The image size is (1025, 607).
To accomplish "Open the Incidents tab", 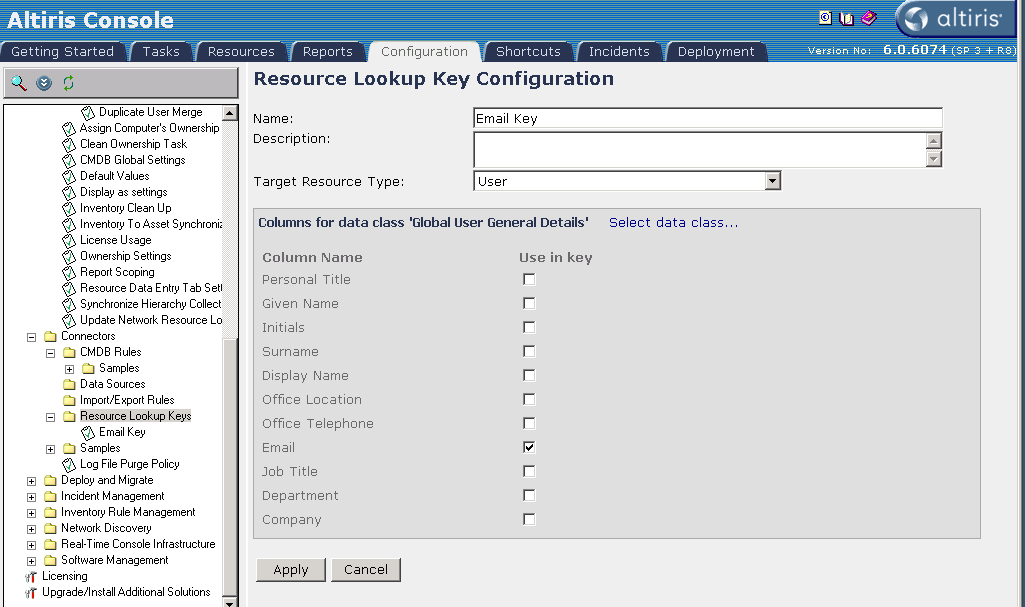I will pyautogui.click(x=618, y=52).
